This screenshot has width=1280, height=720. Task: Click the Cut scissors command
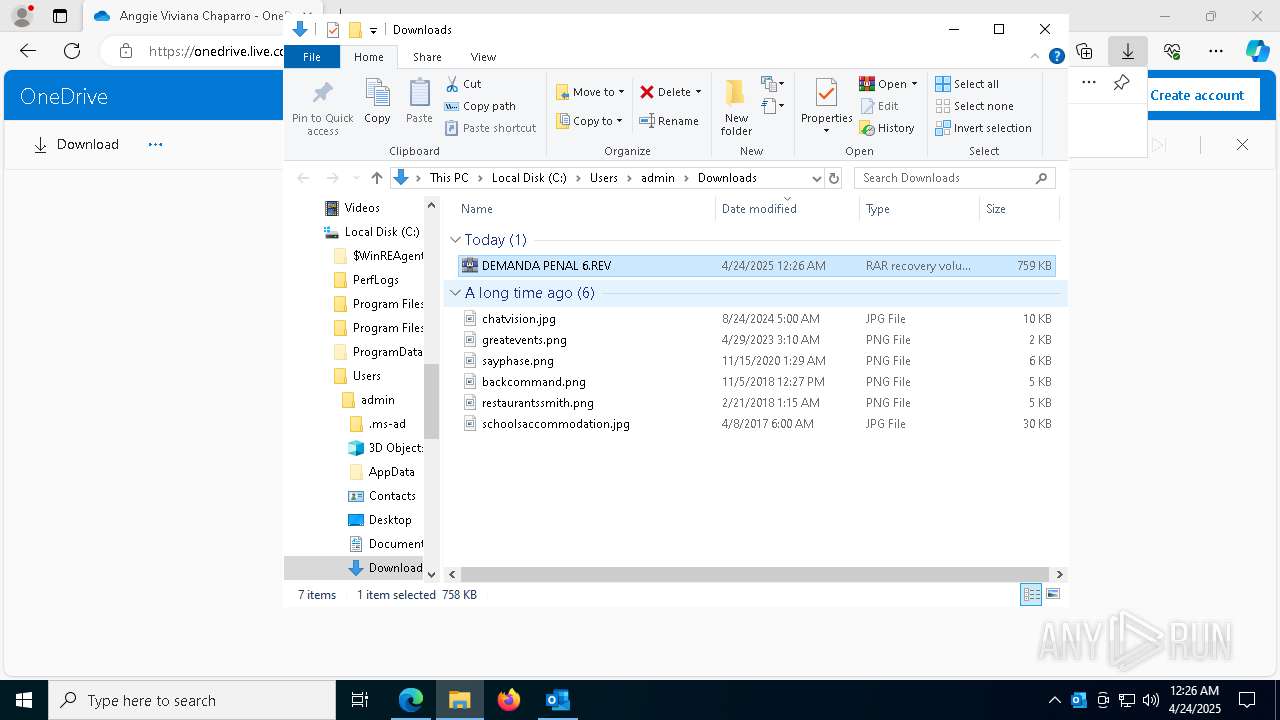click(463, 84)
